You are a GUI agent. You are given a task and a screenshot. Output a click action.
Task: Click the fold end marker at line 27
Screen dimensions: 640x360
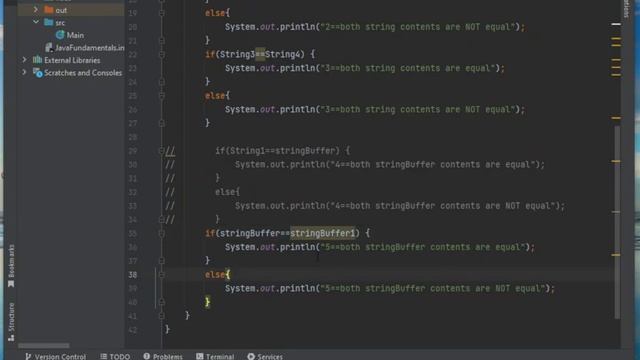[x=162, y=123]
